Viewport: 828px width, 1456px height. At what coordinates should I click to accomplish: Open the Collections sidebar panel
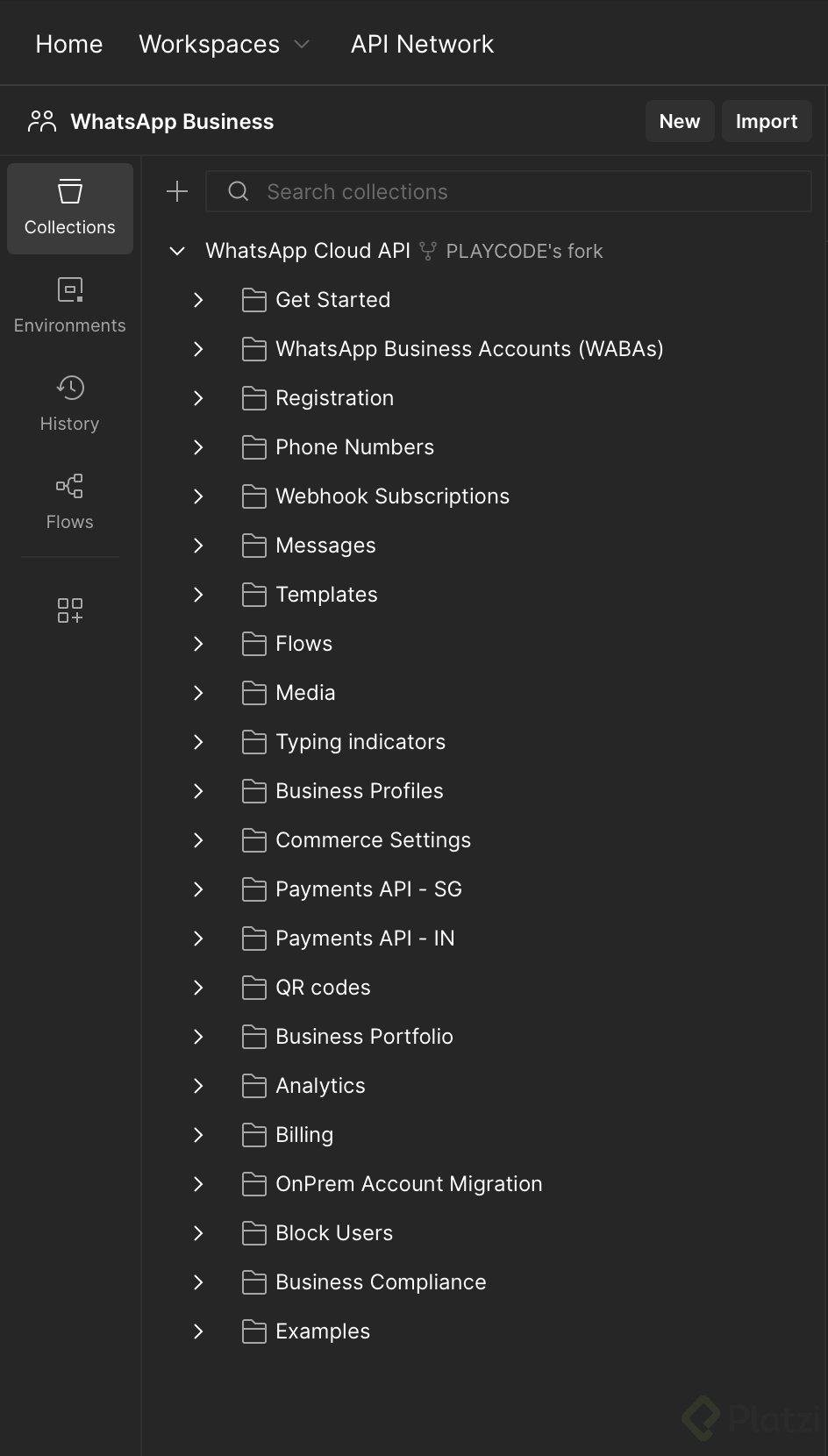[70, 209]
